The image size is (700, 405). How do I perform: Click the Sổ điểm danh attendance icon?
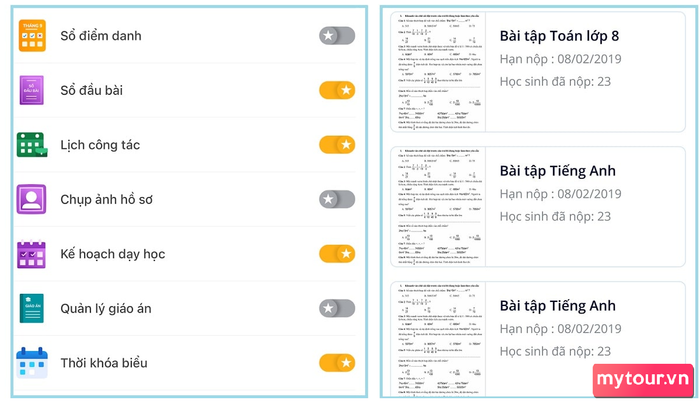pyautogui.click(x=32, y=36)
